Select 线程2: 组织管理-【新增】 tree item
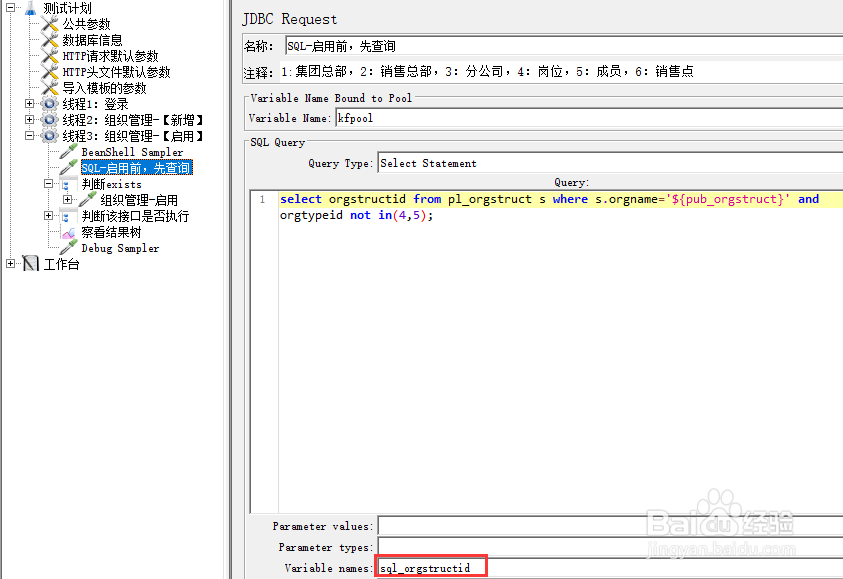 point(133,120)
